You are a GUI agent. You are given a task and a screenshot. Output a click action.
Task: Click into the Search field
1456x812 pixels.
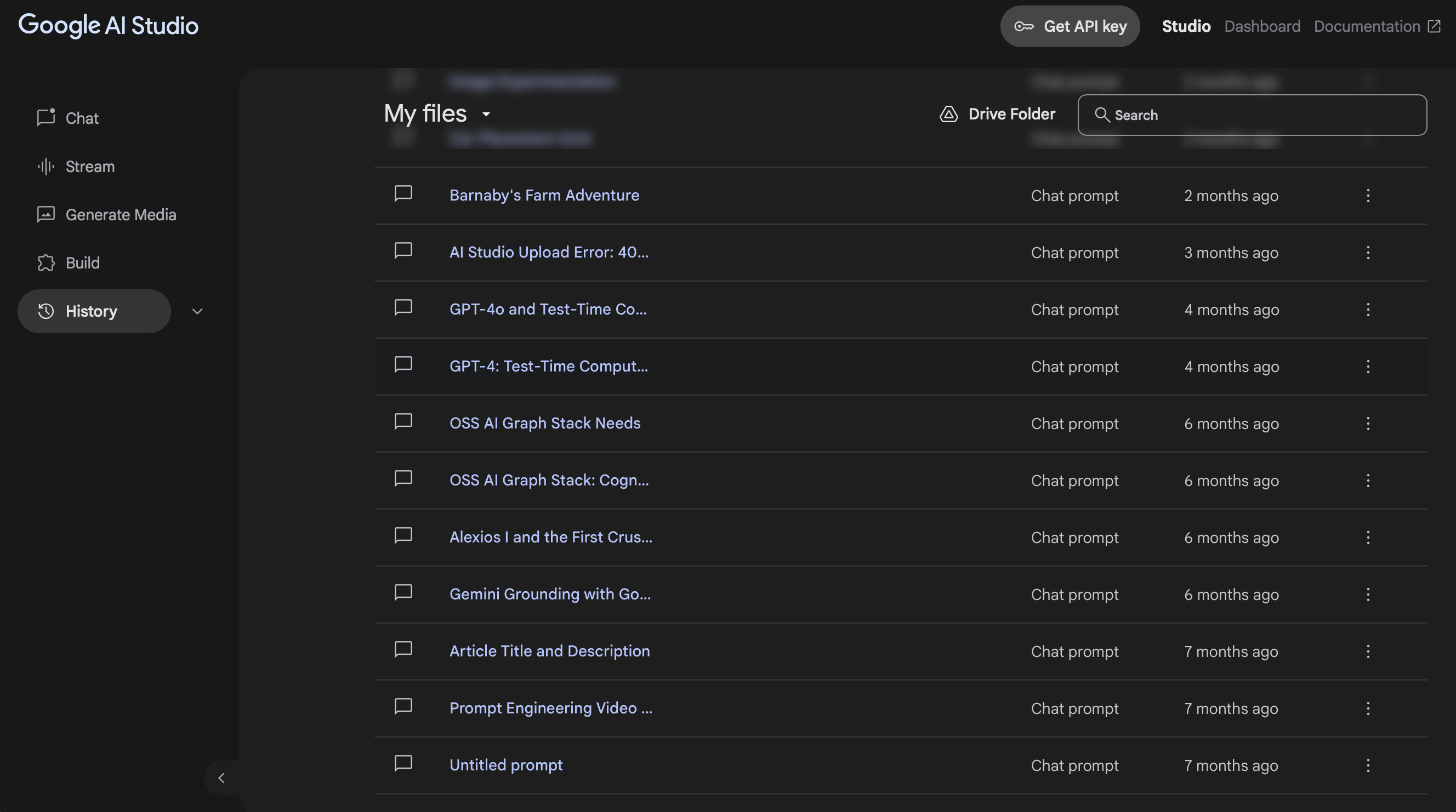[x=1252, y=115]
